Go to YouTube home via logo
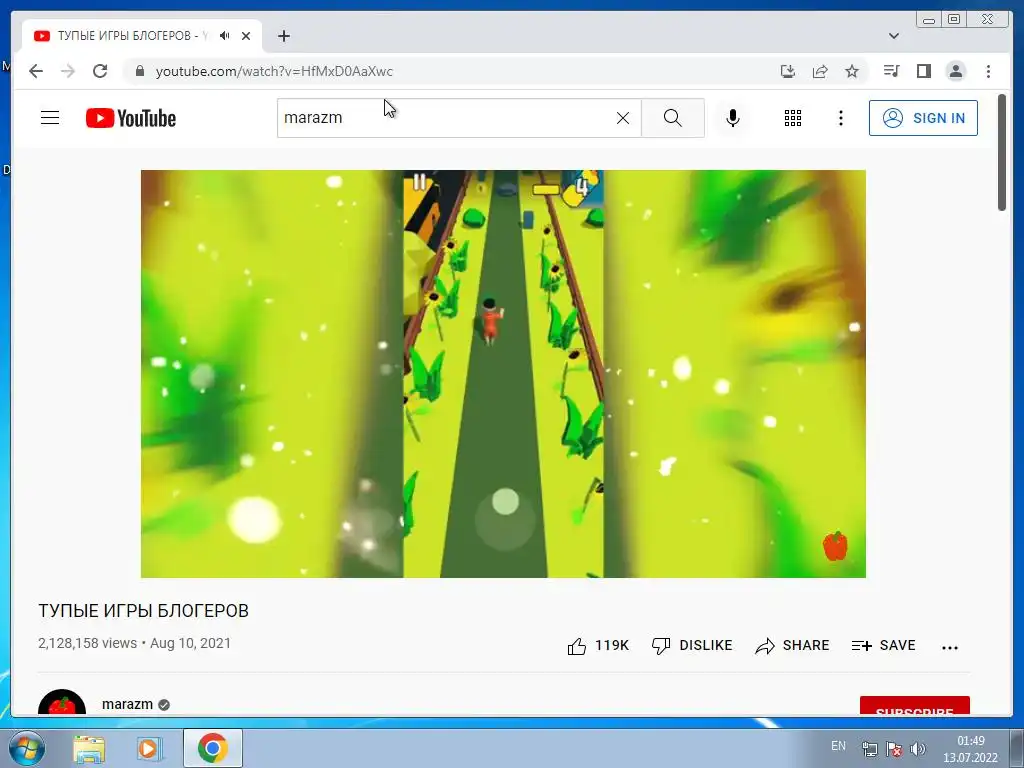Image resolution: width=1024 pixels, height=768 pixels. (131, 118)
